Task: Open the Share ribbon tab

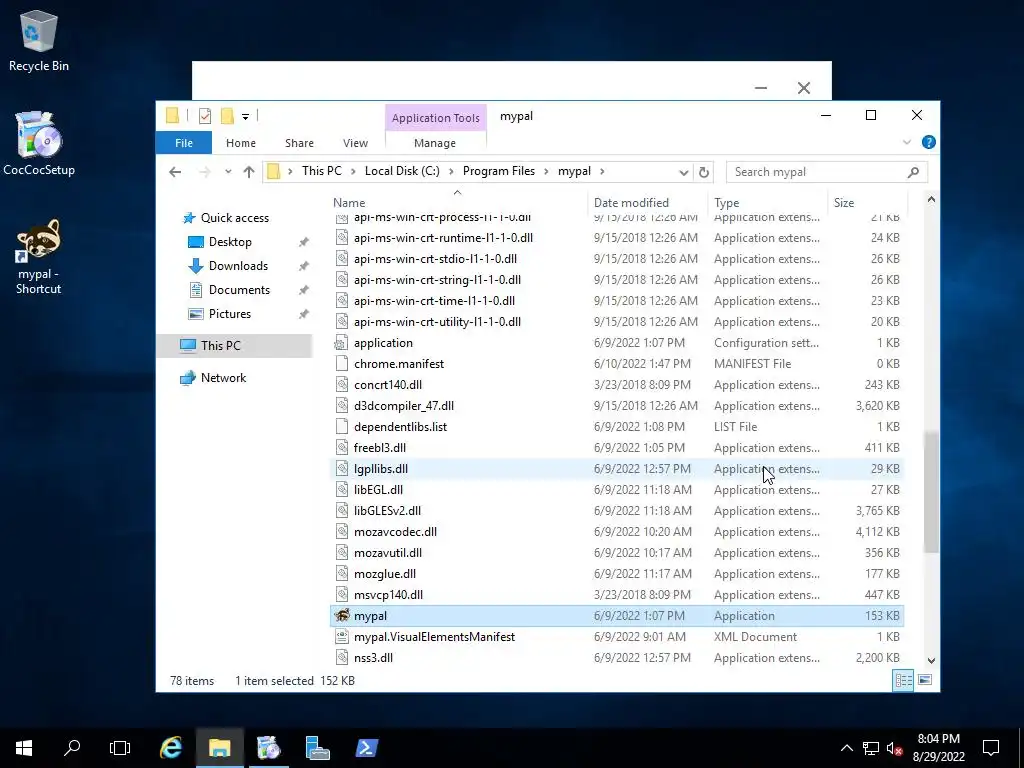Action: tap(299, 143)
